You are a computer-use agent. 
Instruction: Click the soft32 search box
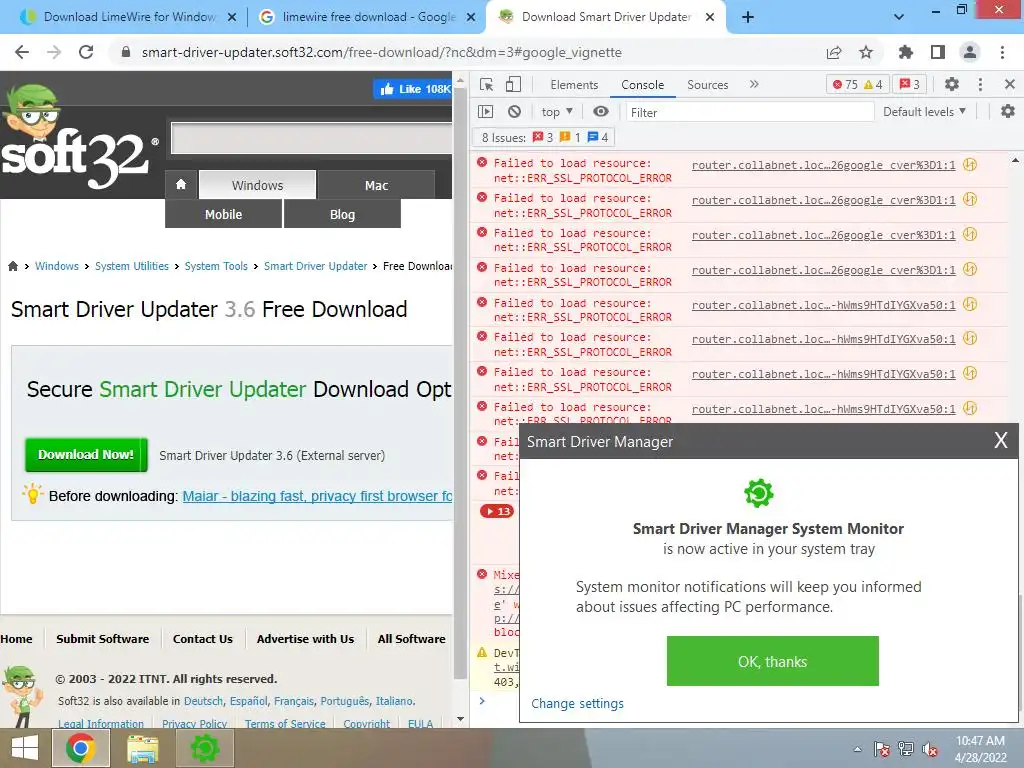pyautogui.click(x=312, y=138)
